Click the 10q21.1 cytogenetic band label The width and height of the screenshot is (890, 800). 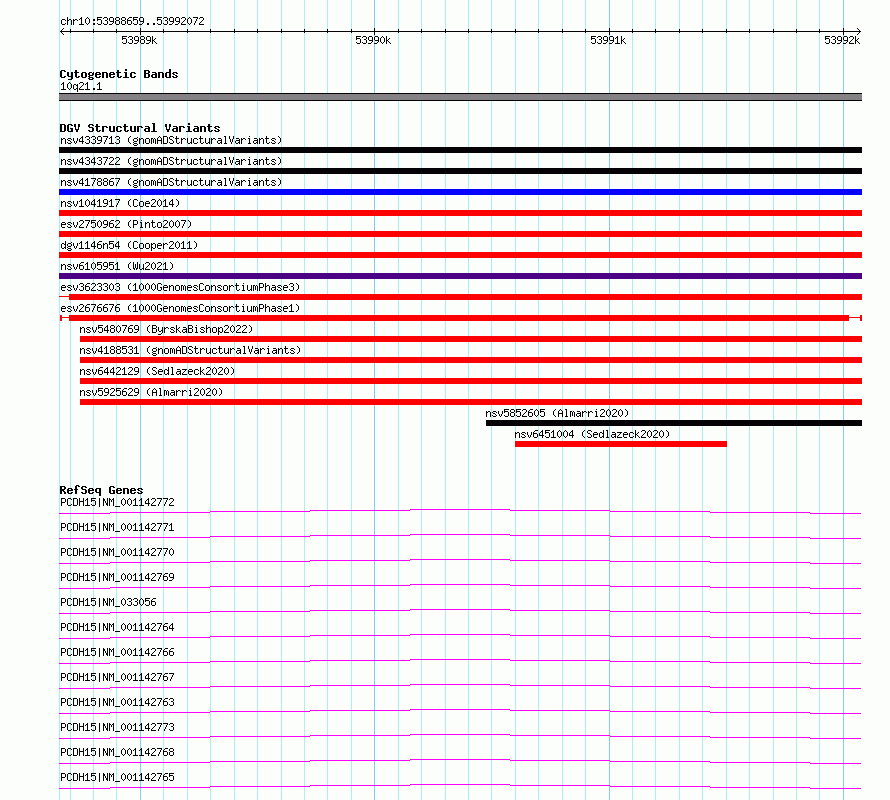point(81,86)
